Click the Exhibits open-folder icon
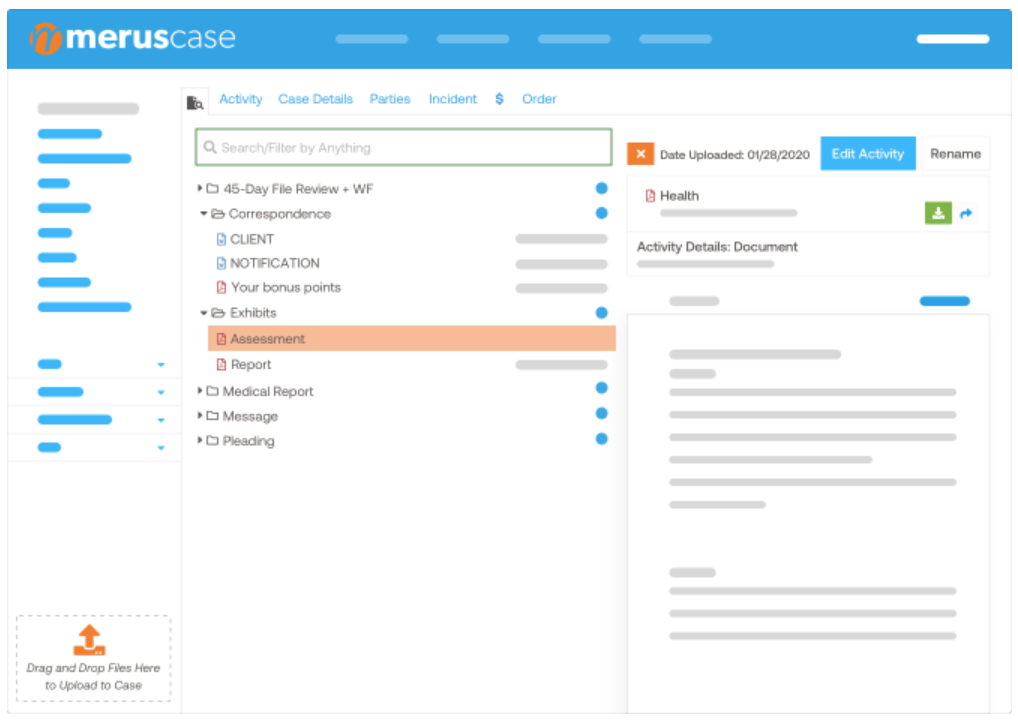This screenshot has height=721, width=1018. click(218, 313)
